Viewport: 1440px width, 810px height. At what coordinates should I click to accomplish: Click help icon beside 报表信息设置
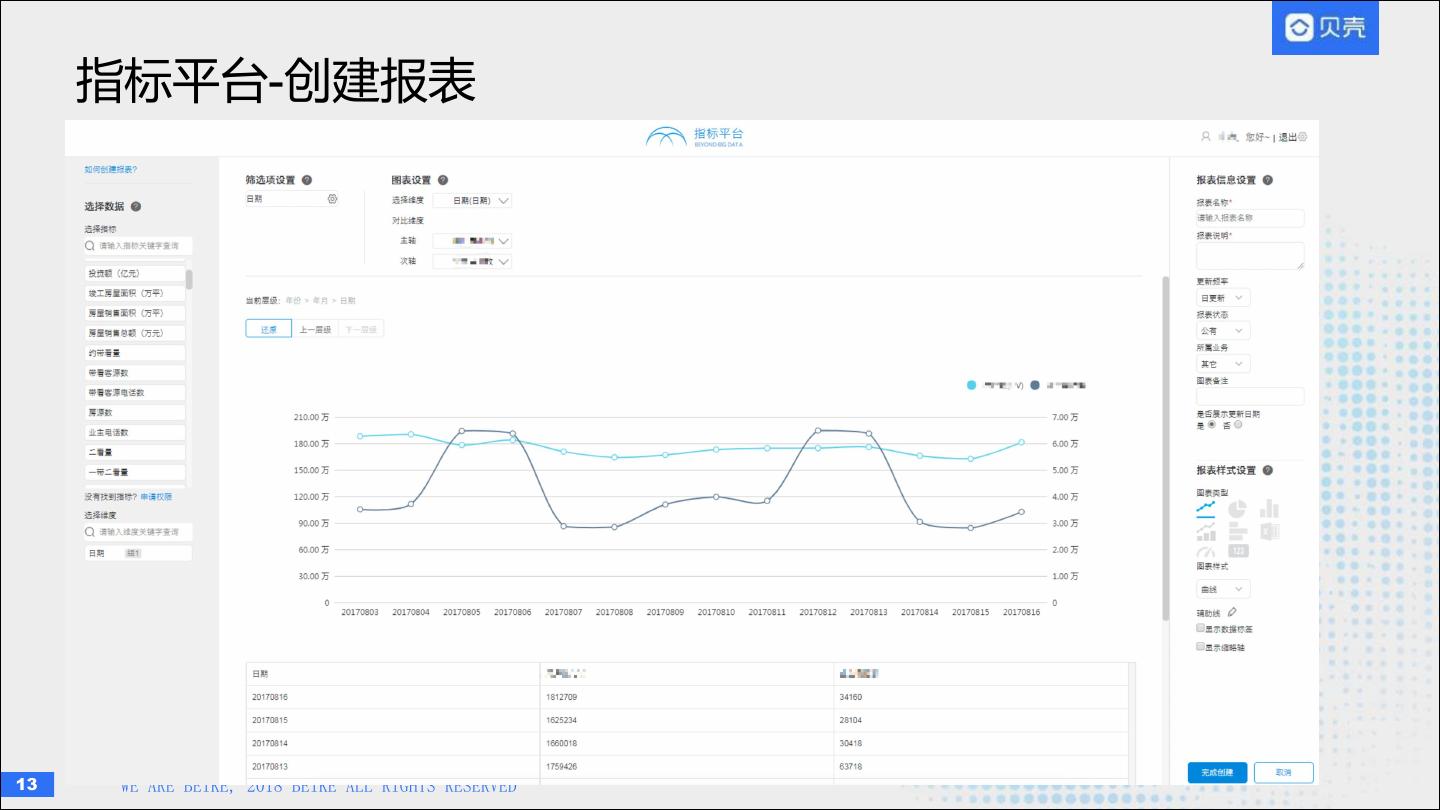1268,180
